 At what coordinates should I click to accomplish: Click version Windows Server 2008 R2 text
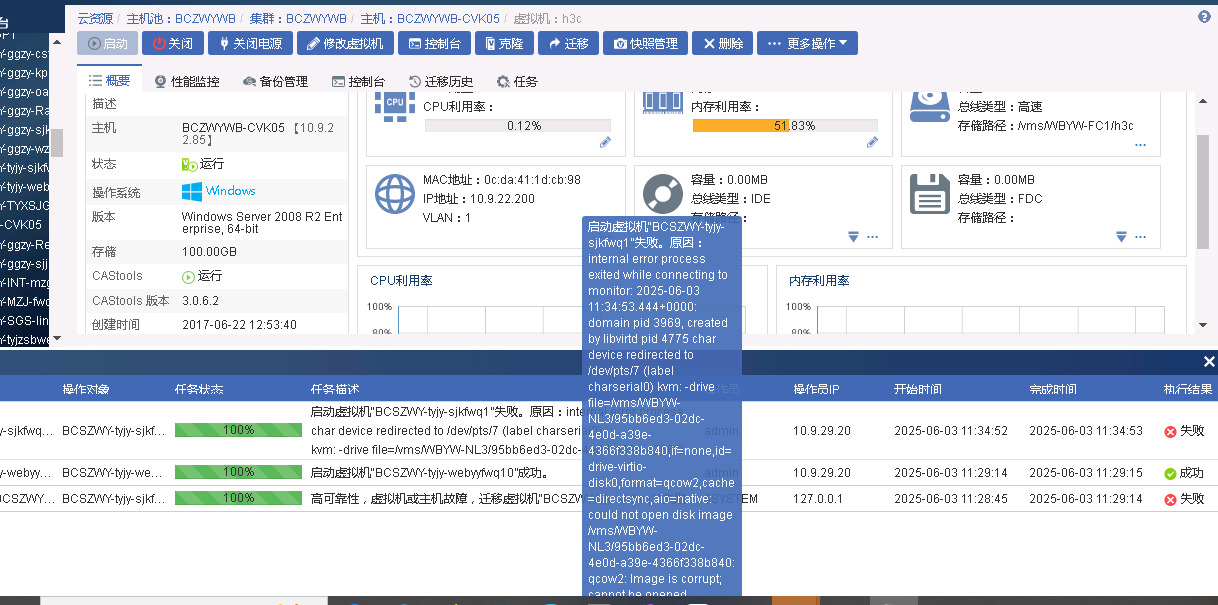pos(261,224)
